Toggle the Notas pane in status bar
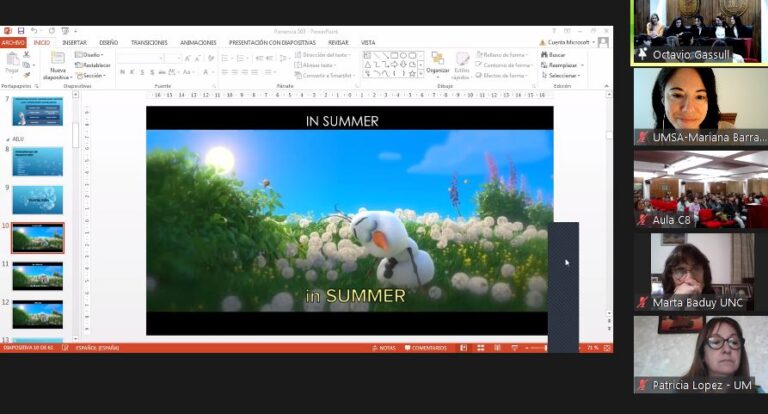768x414 pixels. coord(384,348)
